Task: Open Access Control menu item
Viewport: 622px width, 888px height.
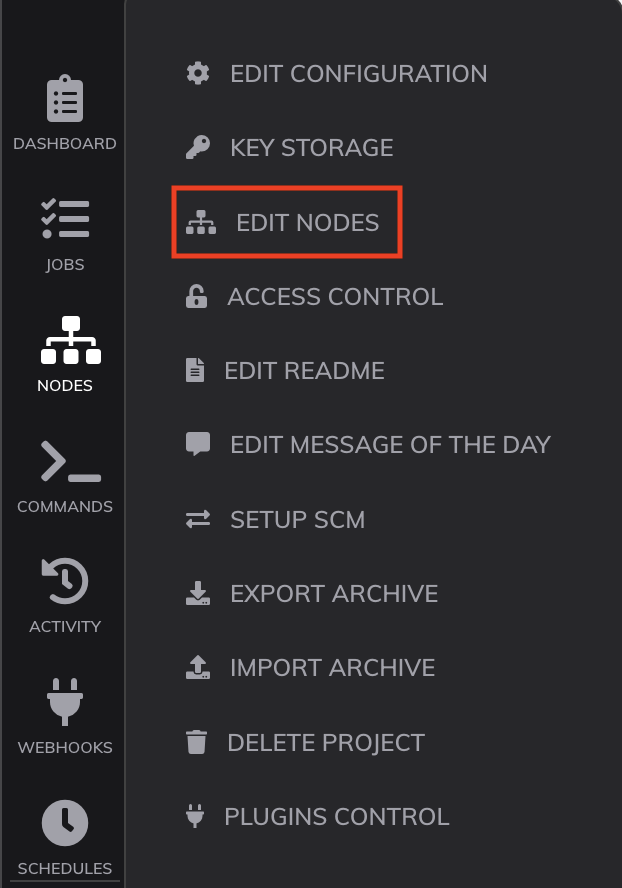Action: pyautogui.click(x=314, y=297)
